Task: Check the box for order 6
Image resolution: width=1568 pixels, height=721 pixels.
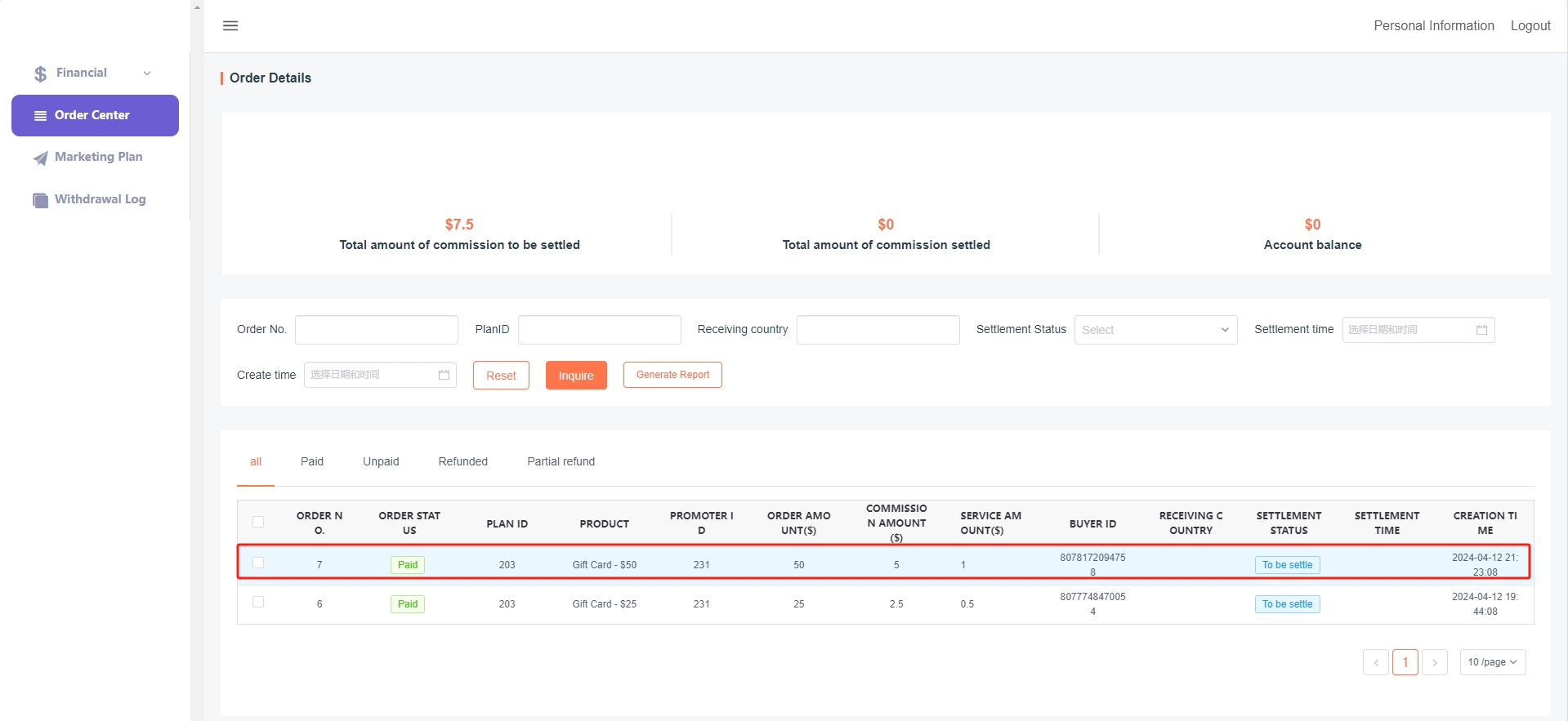Action: [258, 602]
